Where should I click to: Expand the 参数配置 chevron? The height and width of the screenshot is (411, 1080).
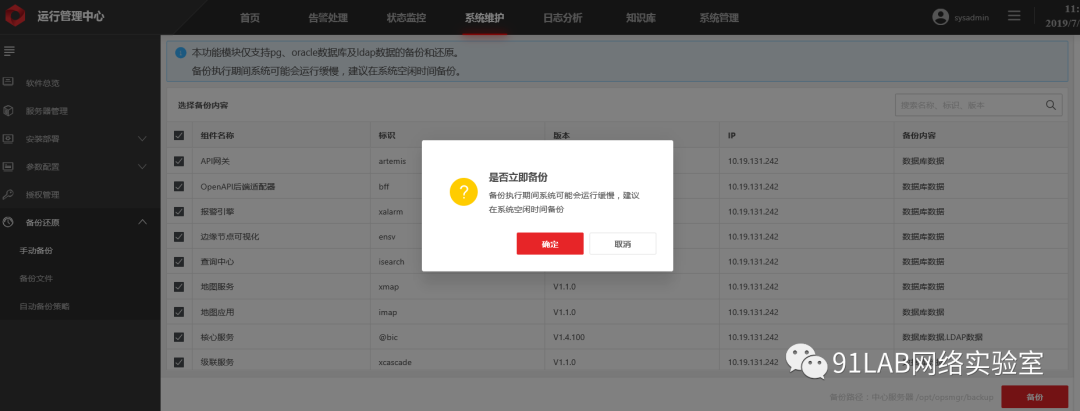tap(143, 167)
